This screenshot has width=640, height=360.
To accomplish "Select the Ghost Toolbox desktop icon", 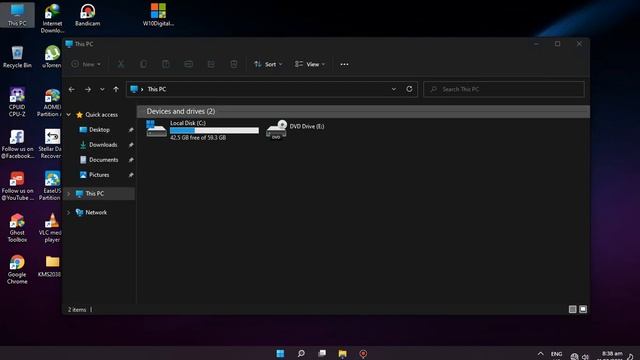I will click(17, 228).
